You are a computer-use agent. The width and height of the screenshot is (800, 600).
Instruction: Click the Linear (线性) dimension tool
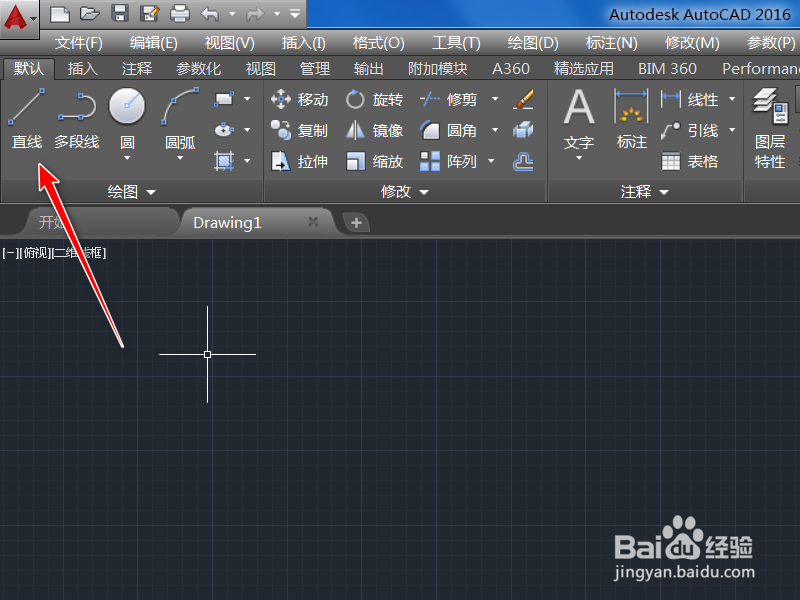pos(689,99)
